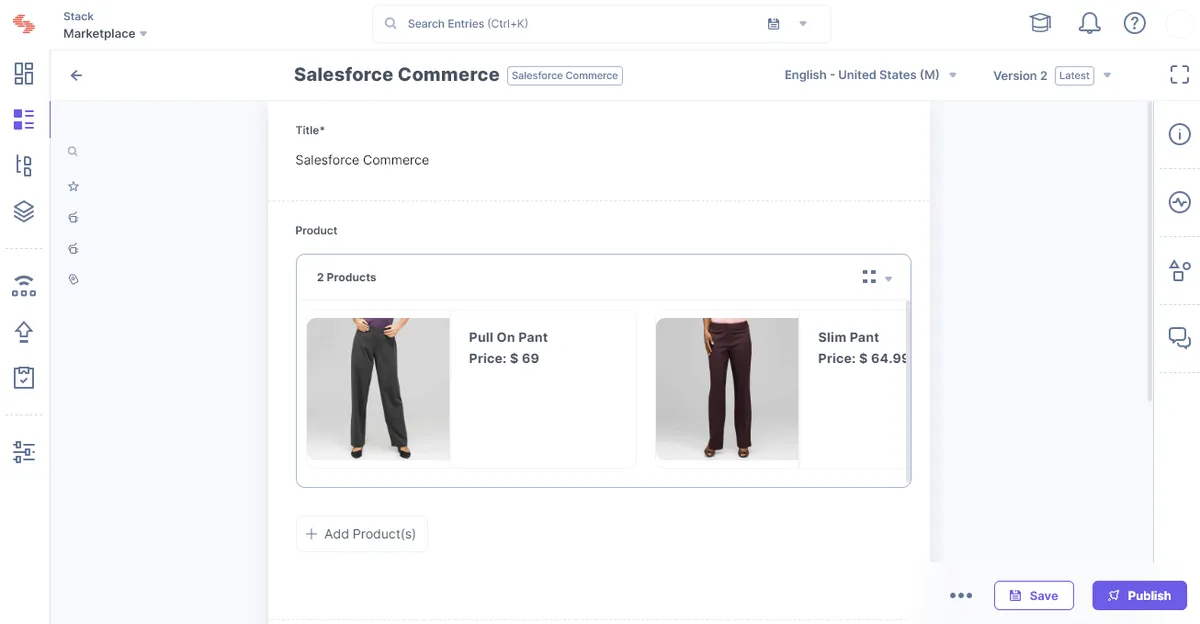Open the Tasks clipboard-check icon in sidebar

[24, 377]
